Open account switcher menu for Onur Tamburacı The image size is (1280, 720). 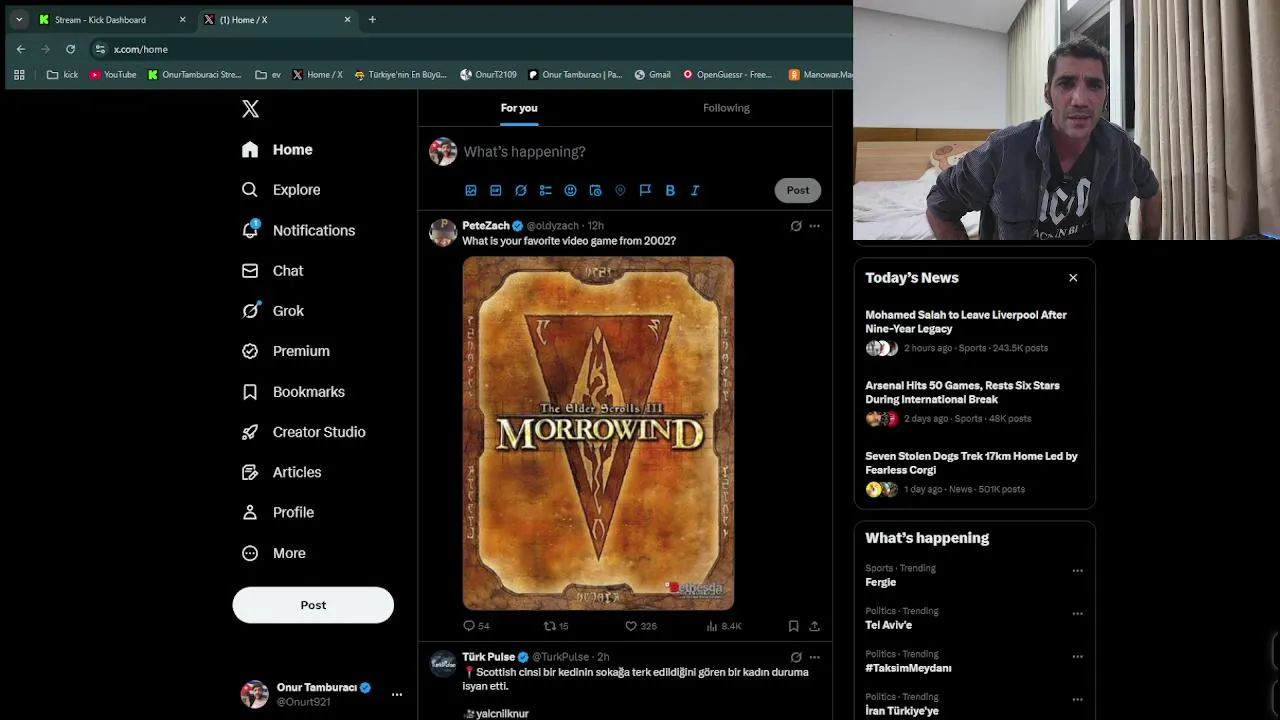click(x=322, y=694)
